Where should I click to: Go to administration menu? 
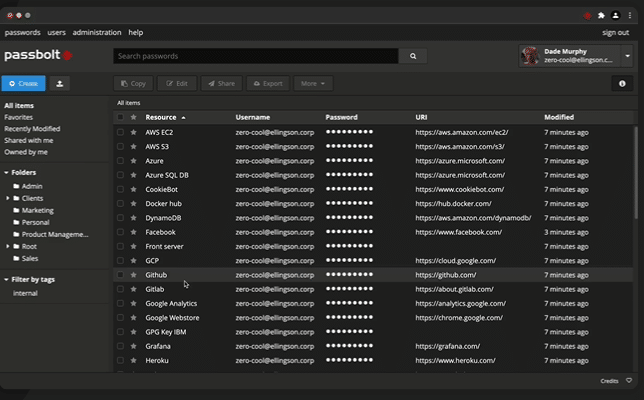coord(97,32)
